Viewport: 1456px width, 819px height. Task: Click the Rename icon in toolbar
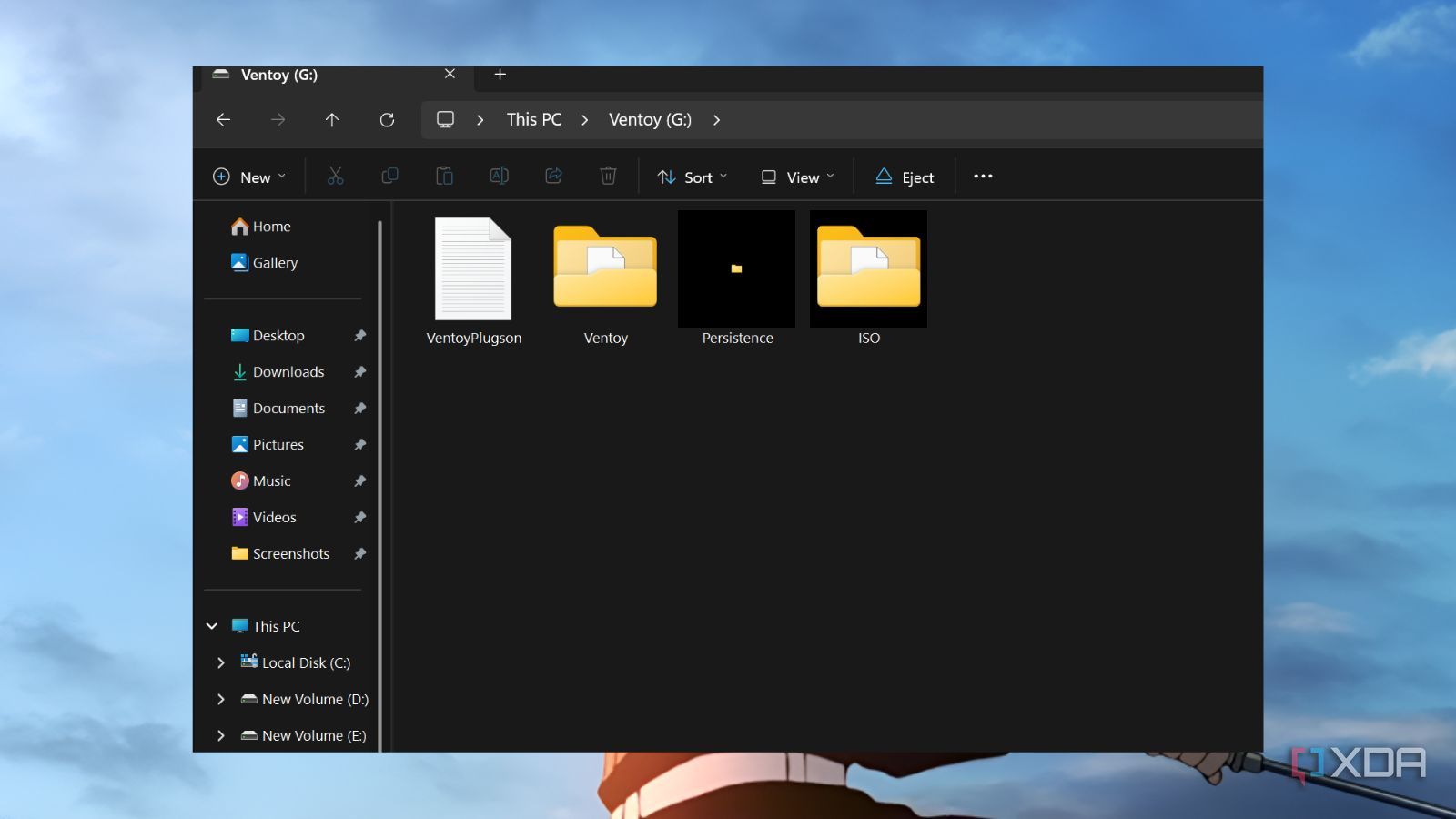[x=499, y=177]
